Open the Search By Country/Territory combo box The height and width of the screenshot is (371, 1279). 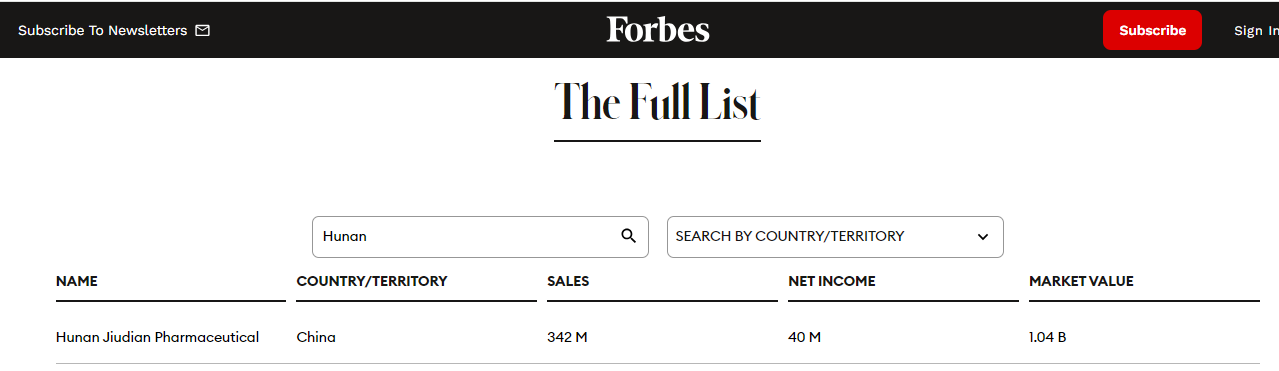tap(835, 237)
